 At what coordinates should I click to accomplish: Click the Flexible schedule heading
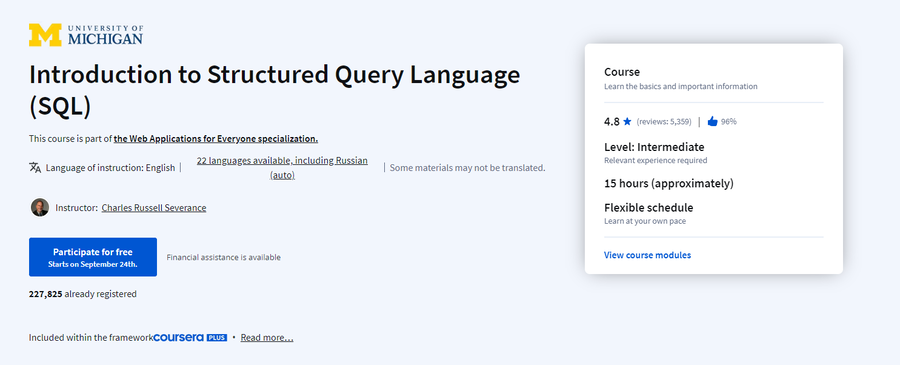tap(649, 208)
